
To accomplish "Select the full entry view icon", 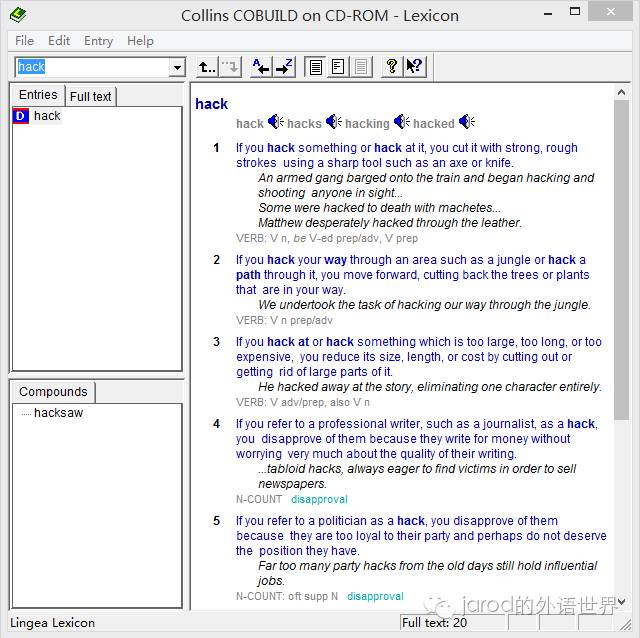I will pyautogui.click(x=316, y=67).
